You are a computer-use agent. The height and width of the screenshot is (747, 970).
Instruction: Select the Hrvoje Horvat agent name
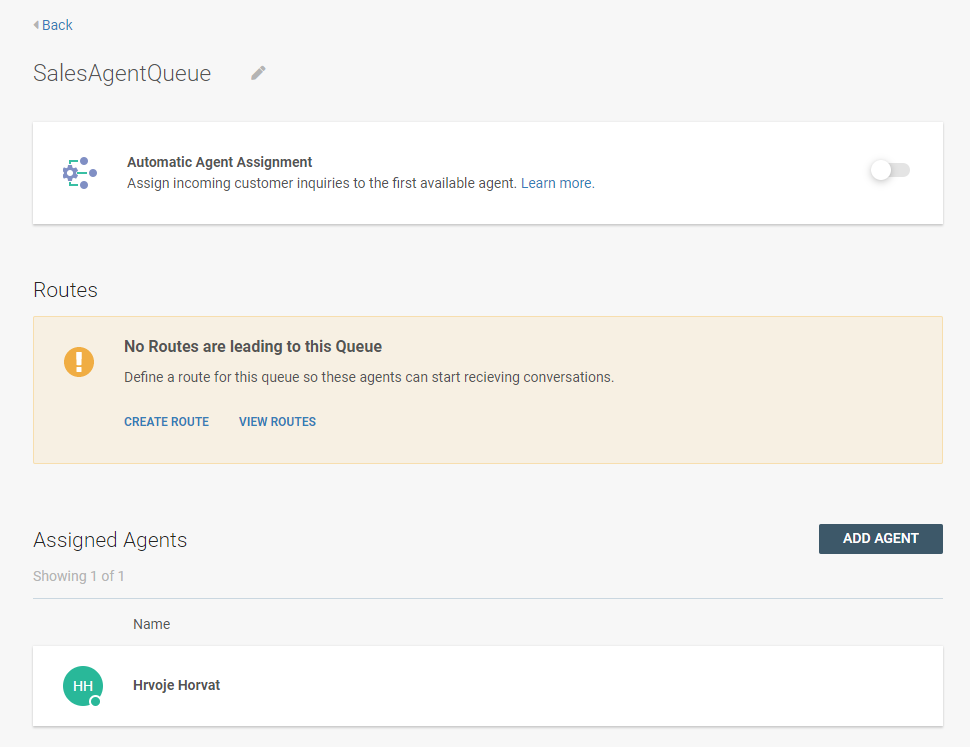176,685
